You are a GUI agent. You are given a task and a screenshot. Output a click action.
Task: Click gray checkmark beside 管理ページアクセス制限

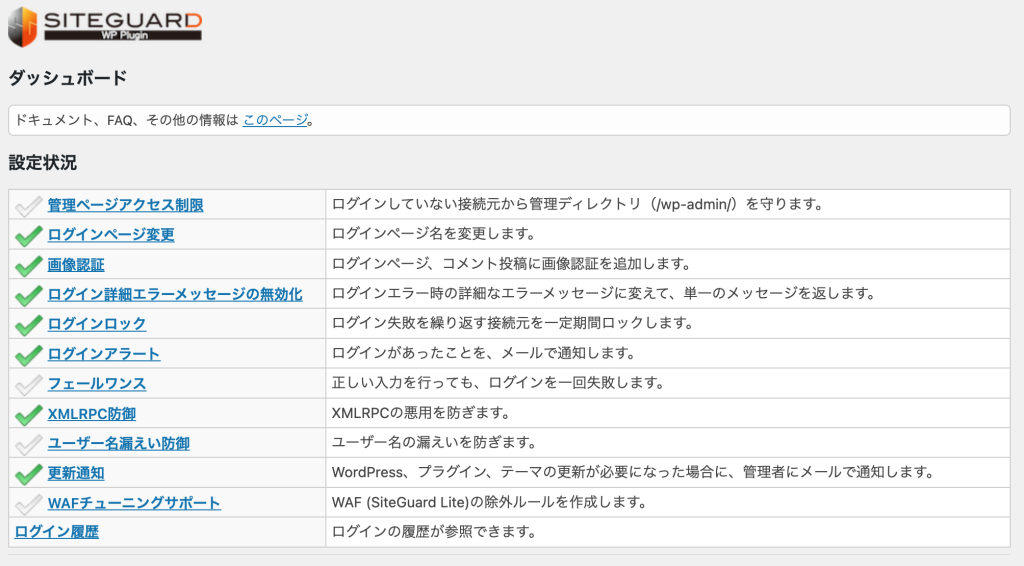point(28,206)
